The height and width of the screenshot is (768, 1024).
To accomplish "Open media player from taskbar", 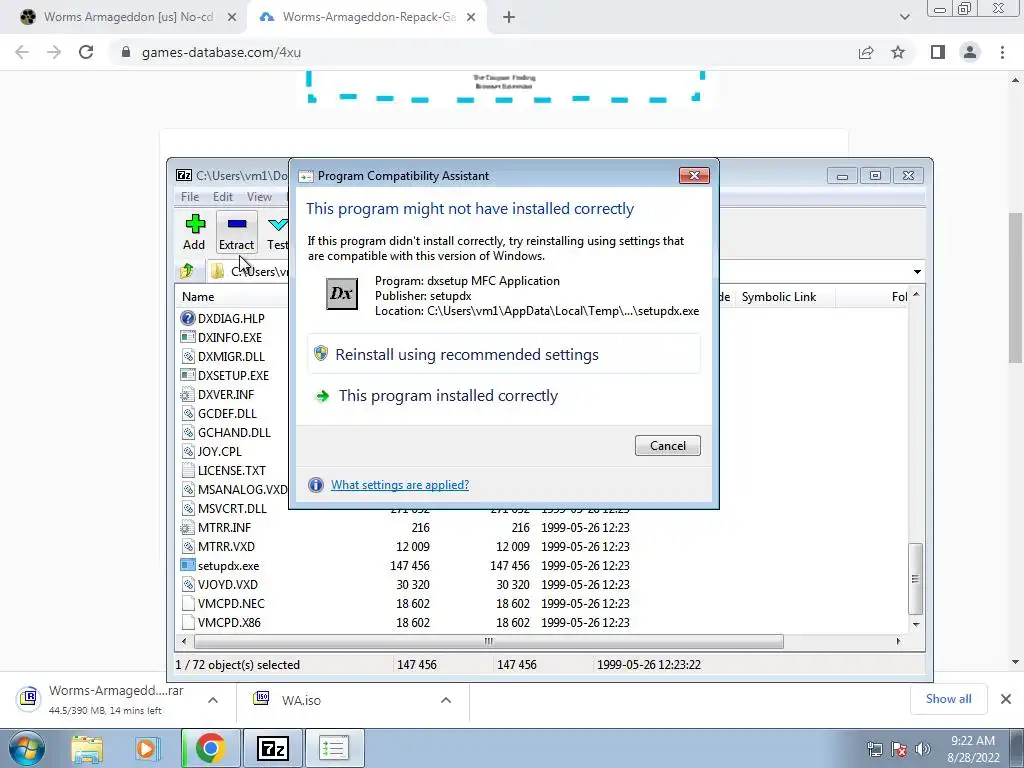I will click(x=148, y=748).
